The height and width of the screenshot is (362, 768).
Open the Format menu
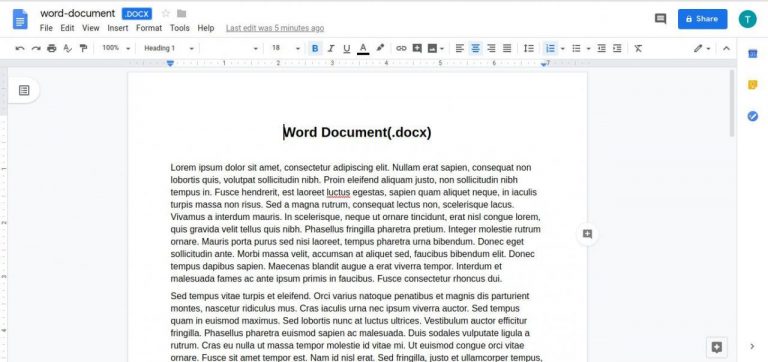point(149,28)
